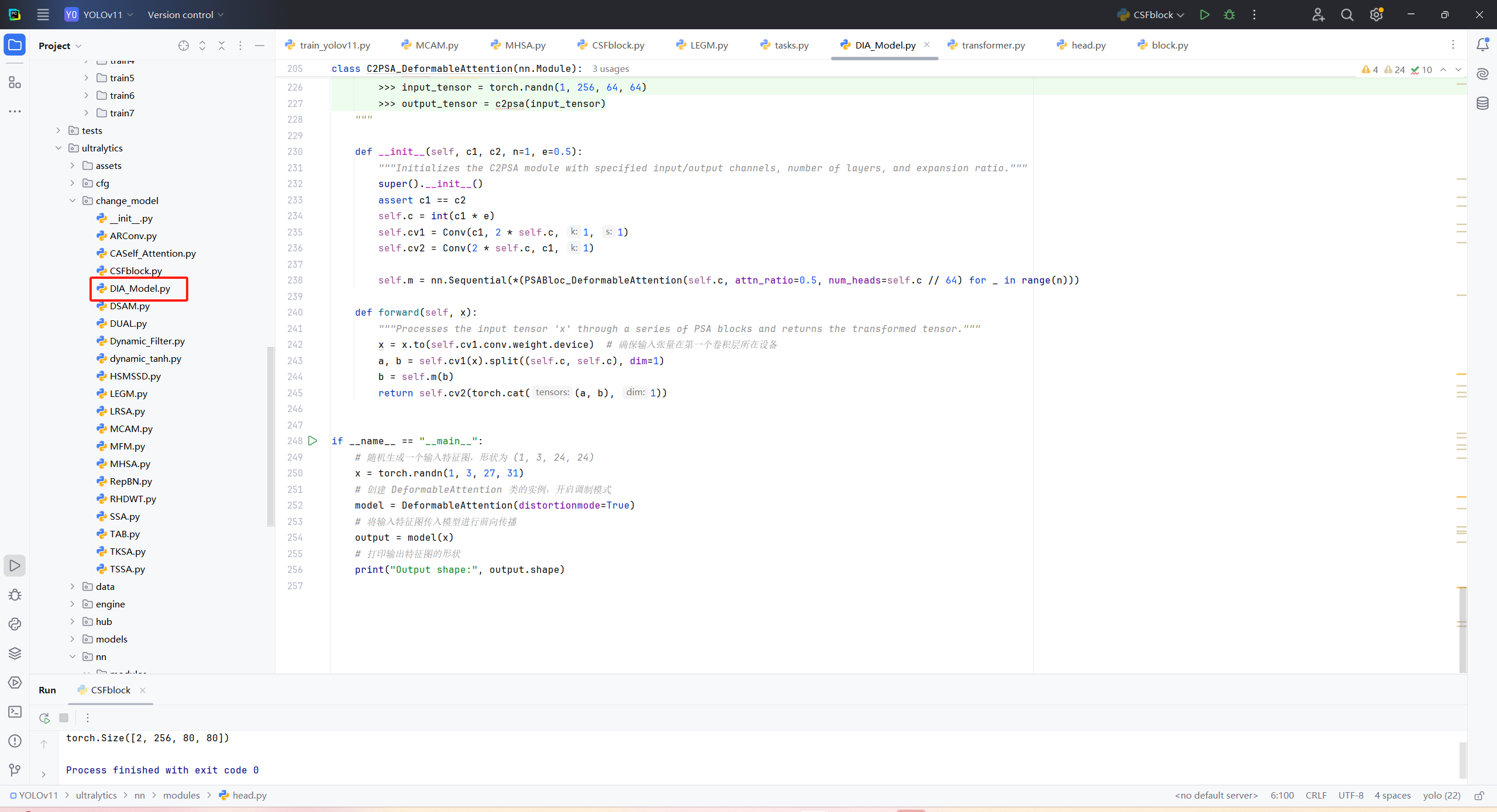Image resolution: width=1497 pixels, height=812 pixels.
Task: Click the Rerun button in the Run panel
Action: tap(44, 718)
